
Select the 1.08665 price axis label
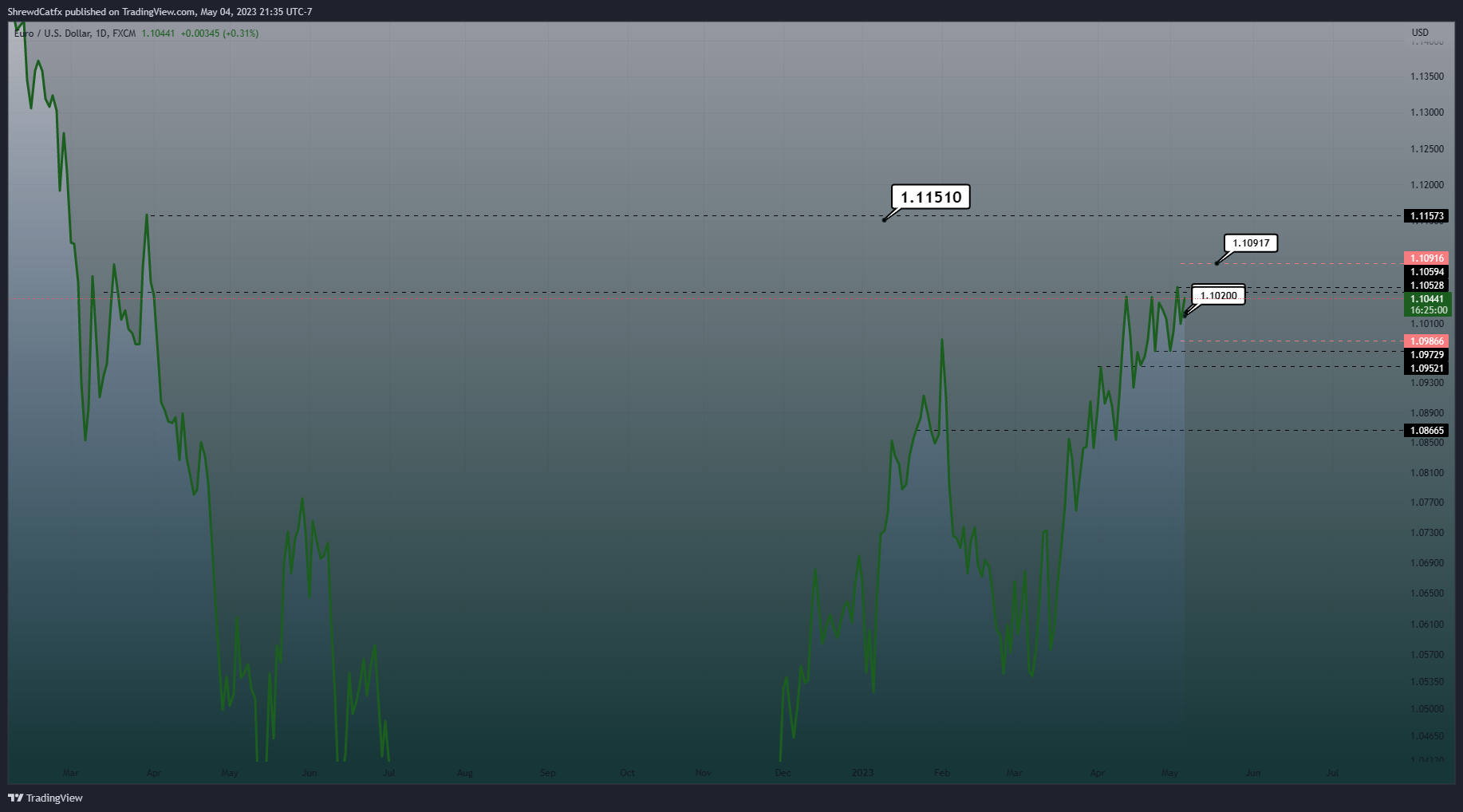1426,431
